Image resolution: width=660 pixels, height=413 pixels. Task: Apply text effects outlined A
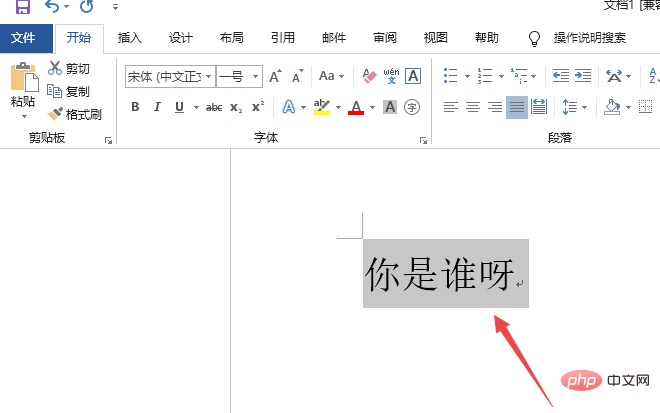pos(289,107)
